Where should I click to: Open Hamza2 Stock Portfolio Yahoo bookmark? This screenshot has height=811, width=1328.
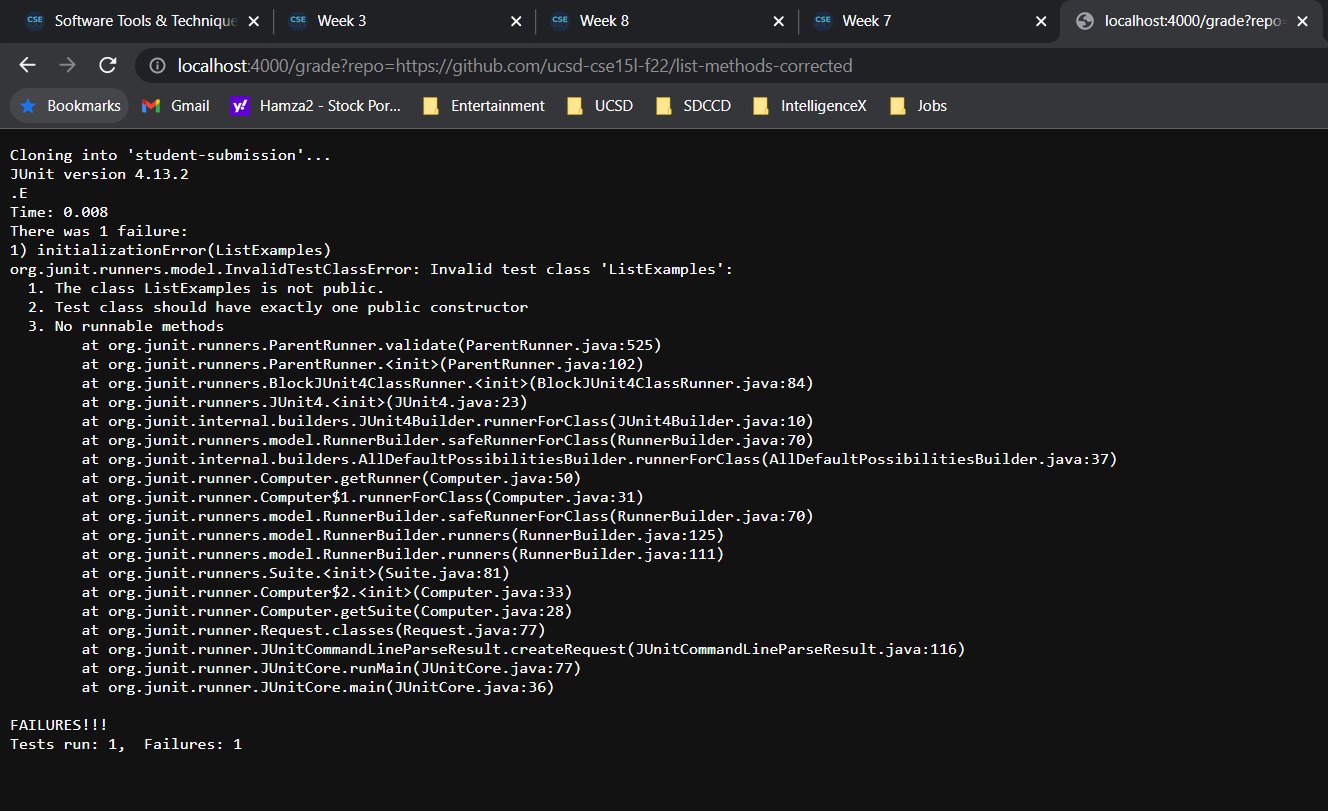click(x=315, y=106)
